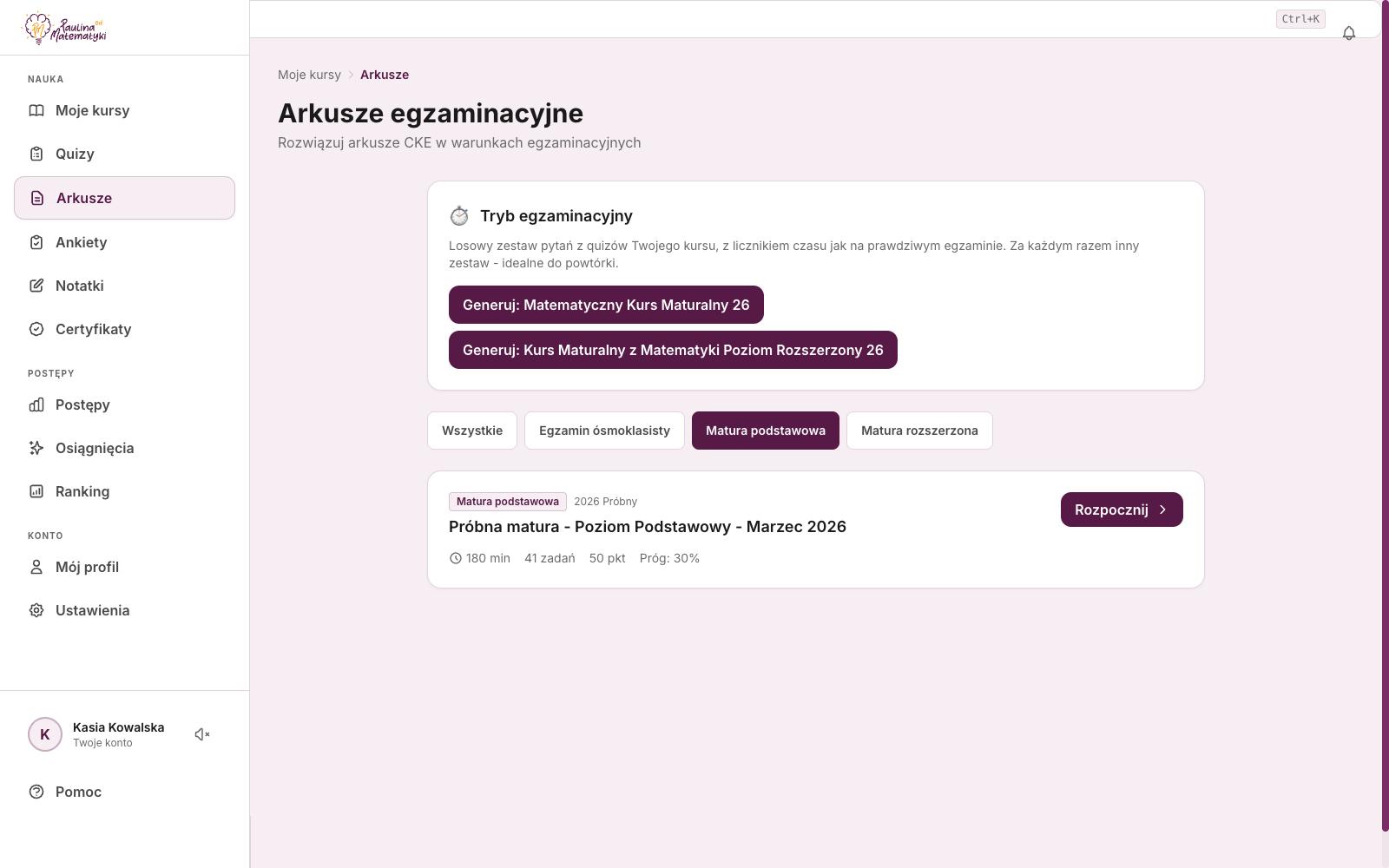Click the K user avatar circle
Screen dimensions: 1389x868
[45, 734]
